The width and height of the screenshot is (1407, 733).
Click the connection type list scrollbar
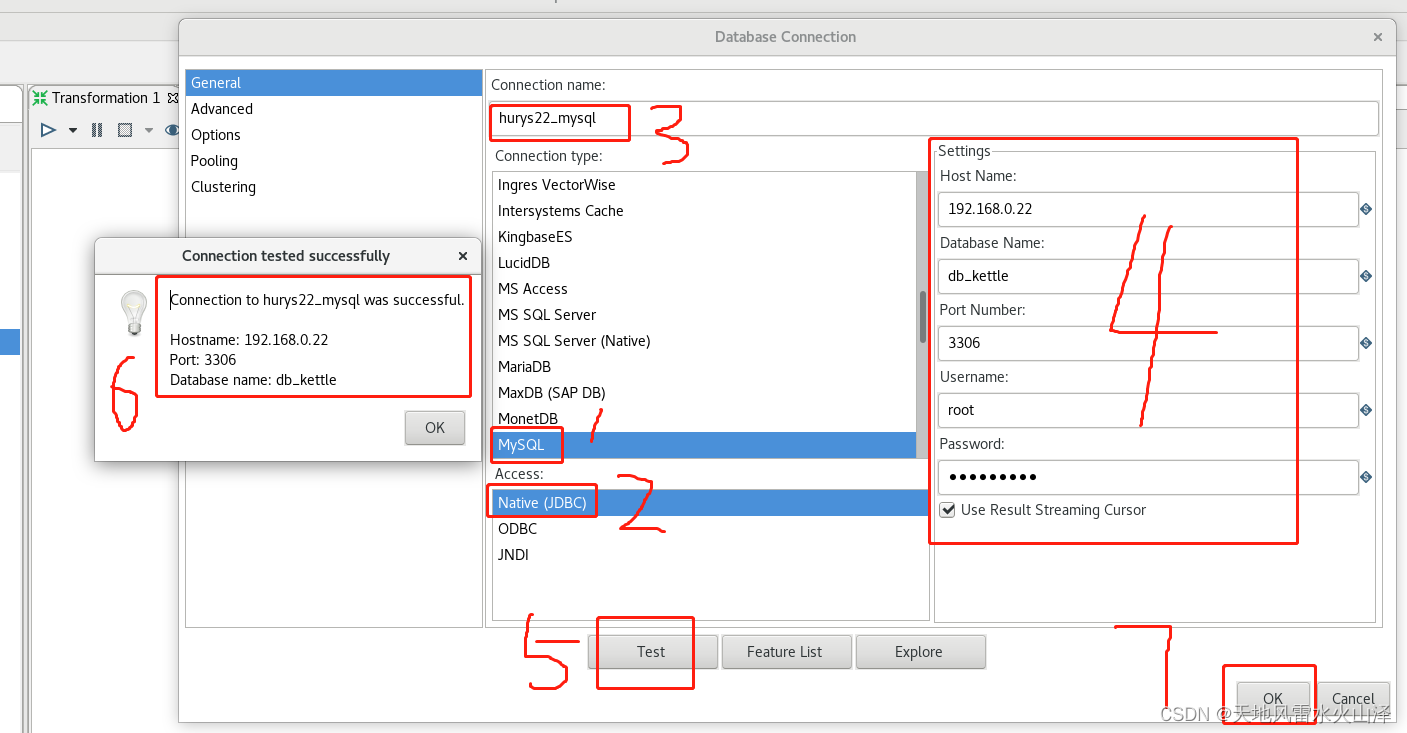coord(923,315)
